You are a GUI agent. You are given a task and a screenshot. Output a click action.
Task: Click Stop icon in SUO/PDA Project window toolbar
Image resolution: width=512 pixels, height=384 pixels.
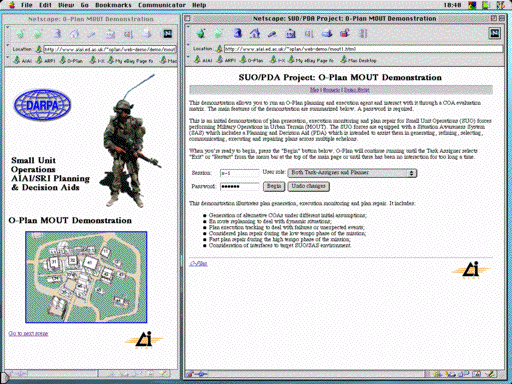(x=363, y=33)
